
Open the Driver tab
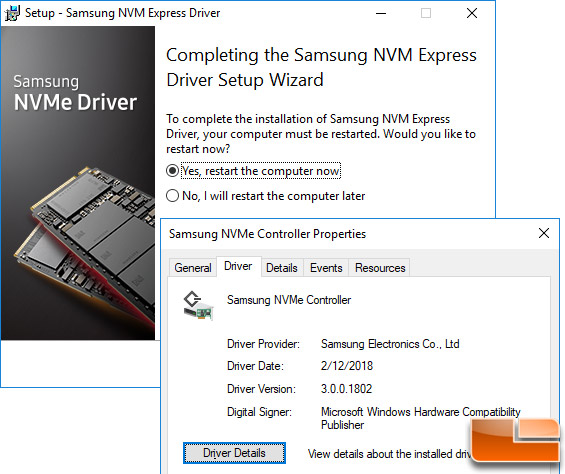click(x=238, y=266)
